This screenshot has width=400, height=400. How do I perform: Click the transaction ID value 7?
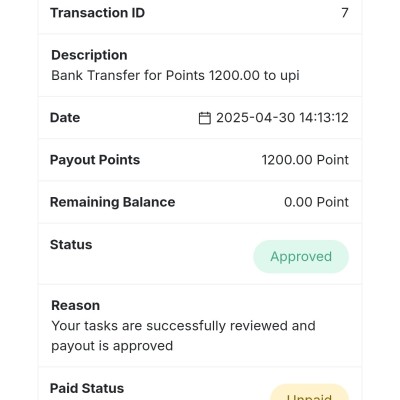coord(345,13)
